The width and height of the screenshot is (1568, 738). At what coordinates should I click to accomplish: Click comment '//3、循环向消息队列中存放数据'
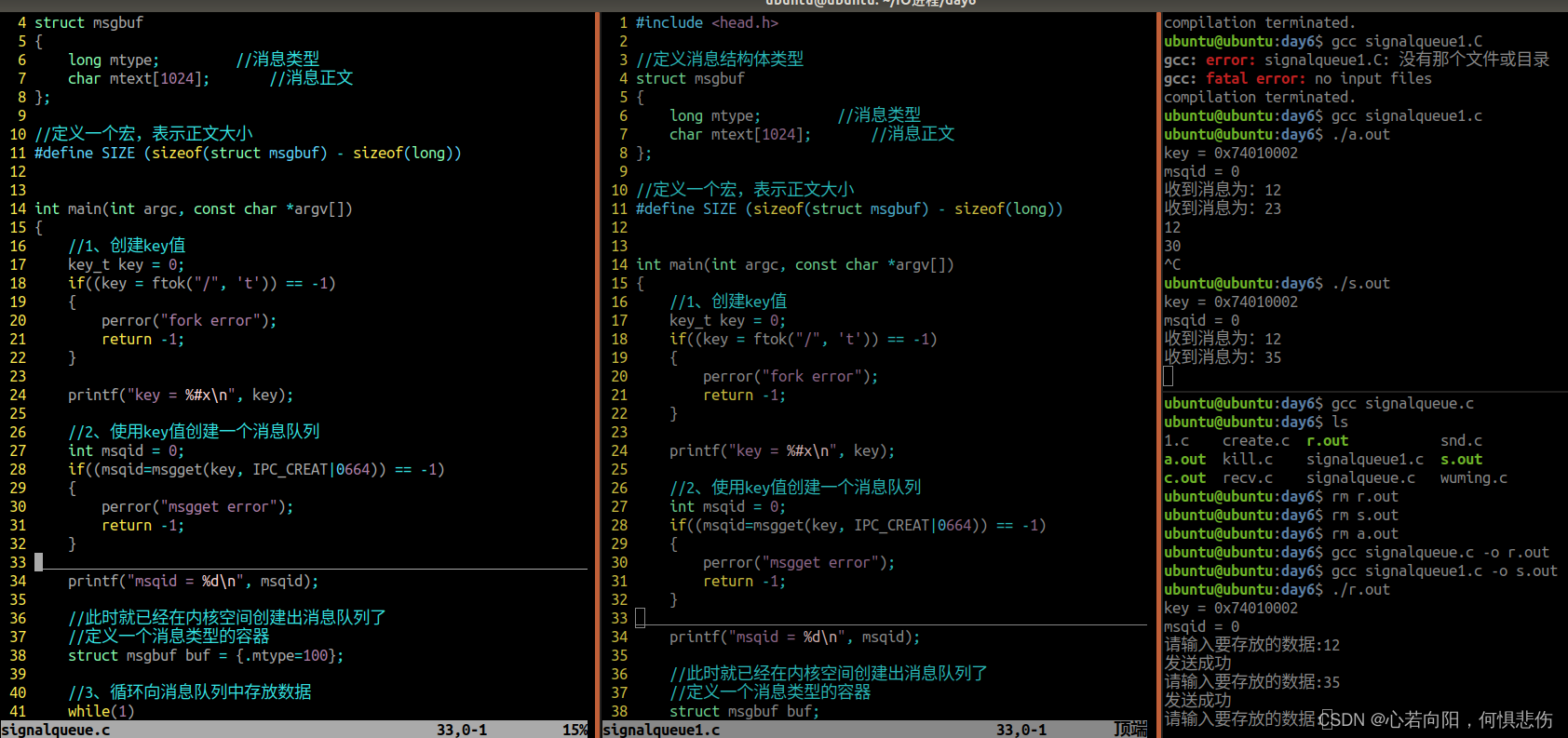[x=190, y=692]
